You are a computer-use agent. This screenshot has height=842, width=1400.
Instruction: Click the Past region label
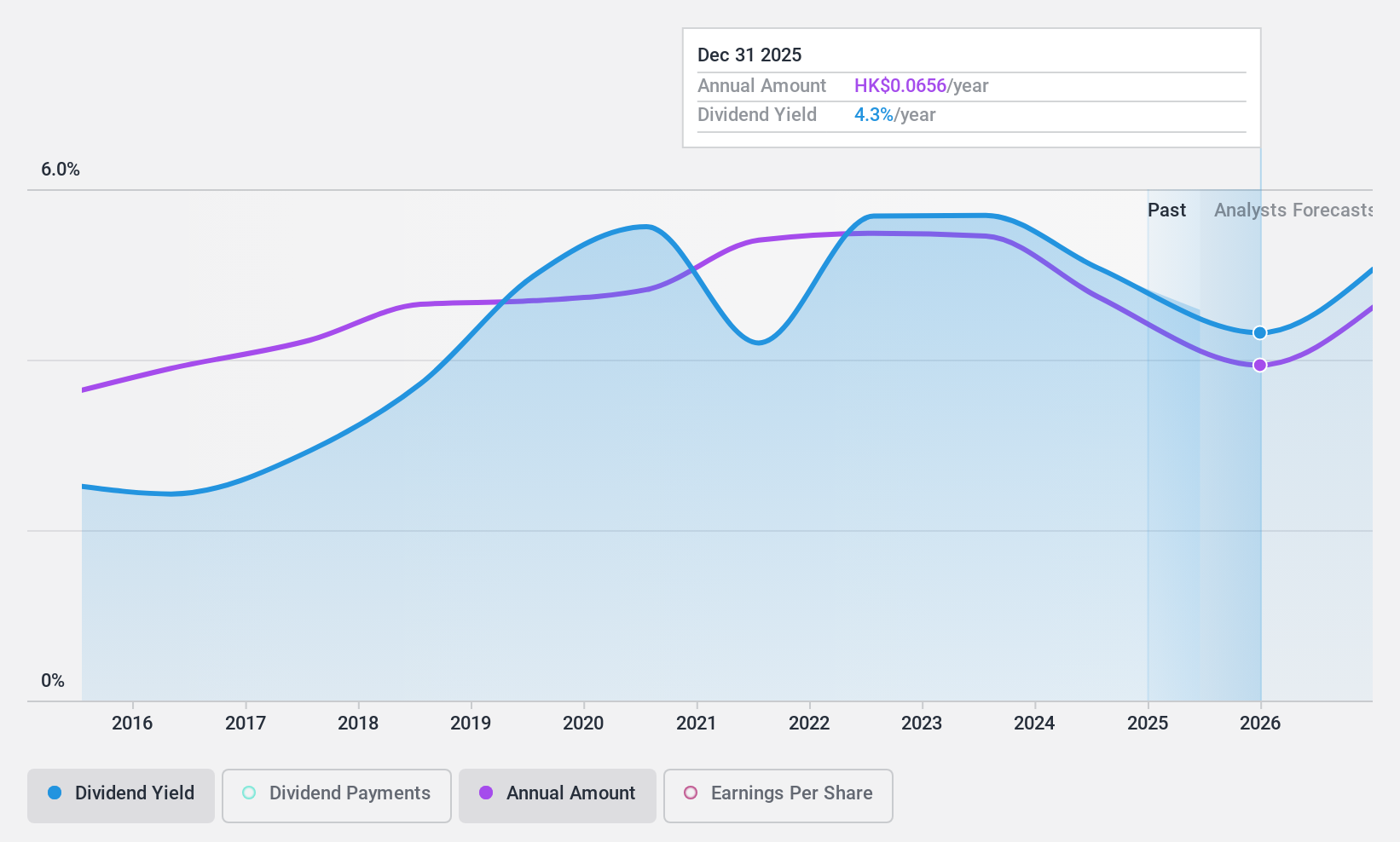tap(1166, 210)
